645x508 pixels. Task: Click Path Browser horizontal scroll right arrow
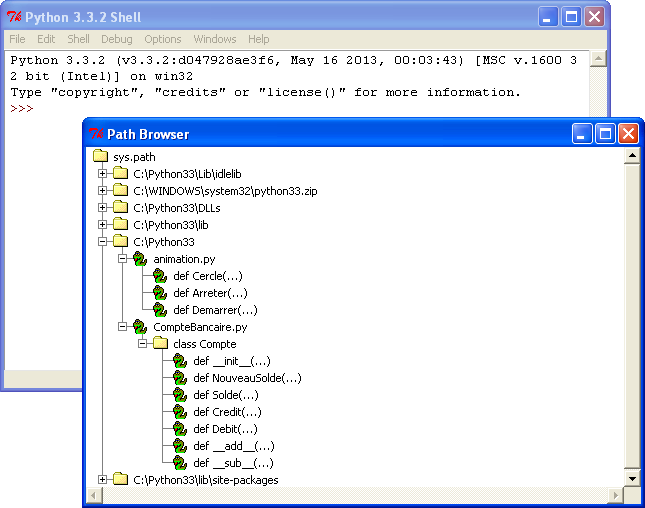tap(616, 495)
